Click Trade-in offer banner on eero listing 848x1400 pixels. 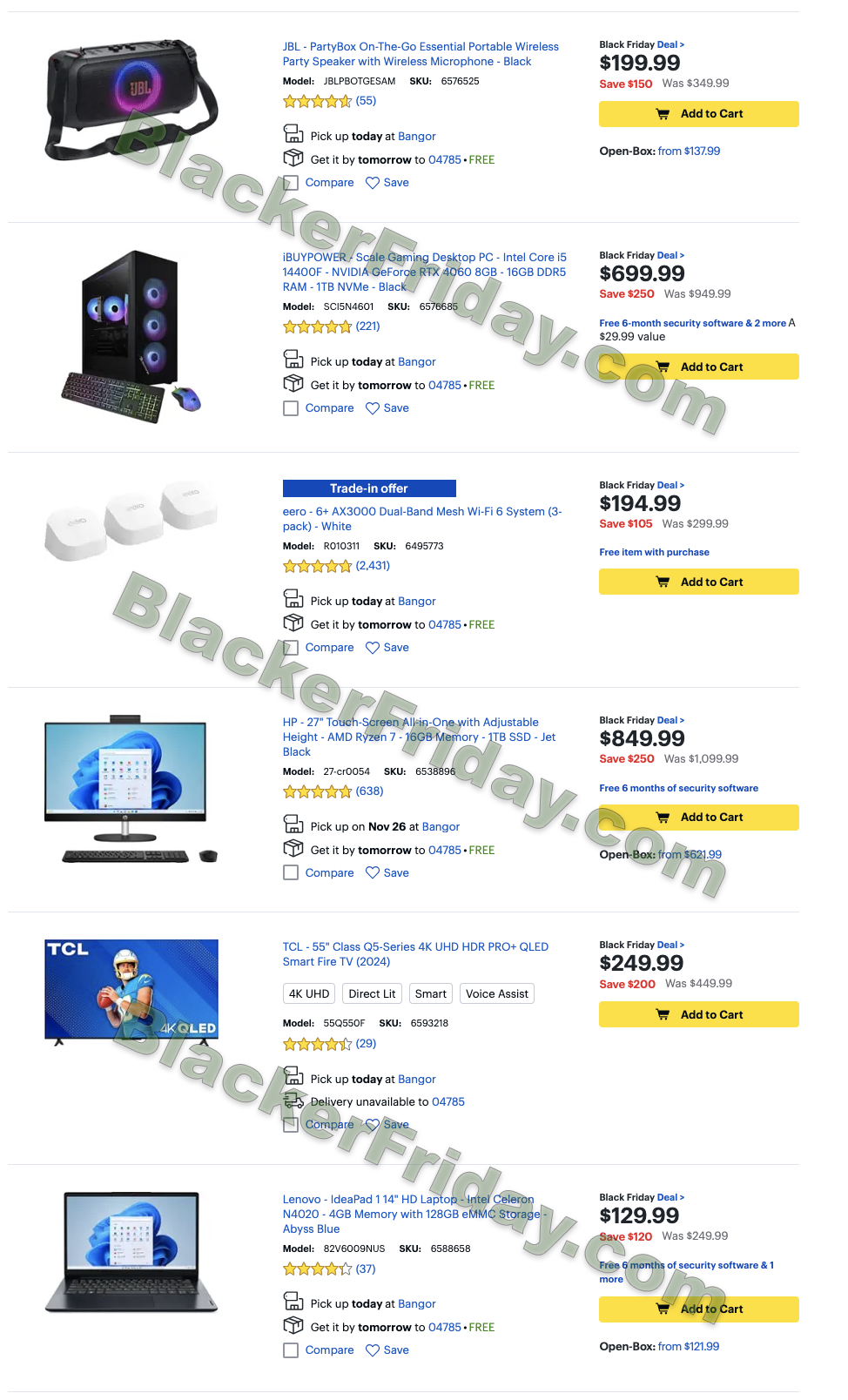pos(369,488)
